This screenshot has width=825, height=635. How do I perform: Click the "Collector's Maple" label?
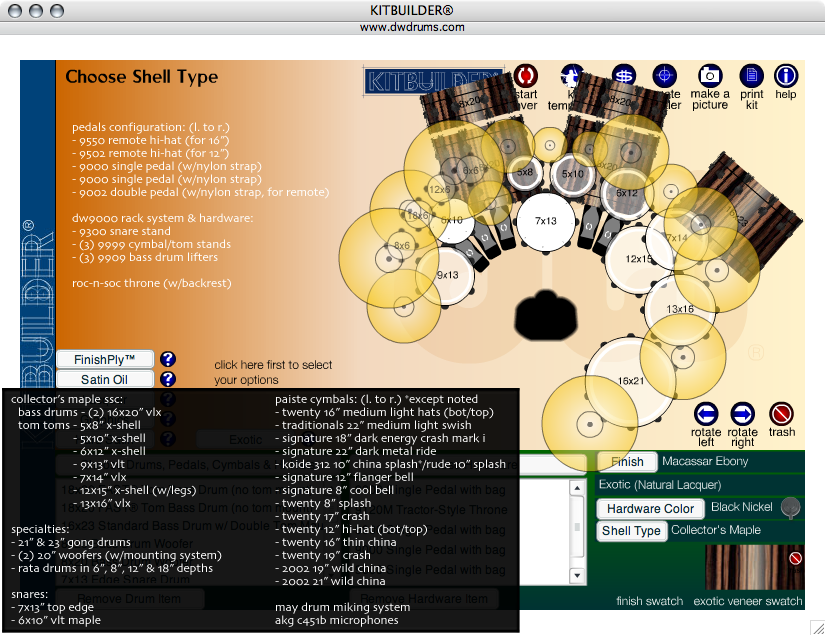click(716, 530)
